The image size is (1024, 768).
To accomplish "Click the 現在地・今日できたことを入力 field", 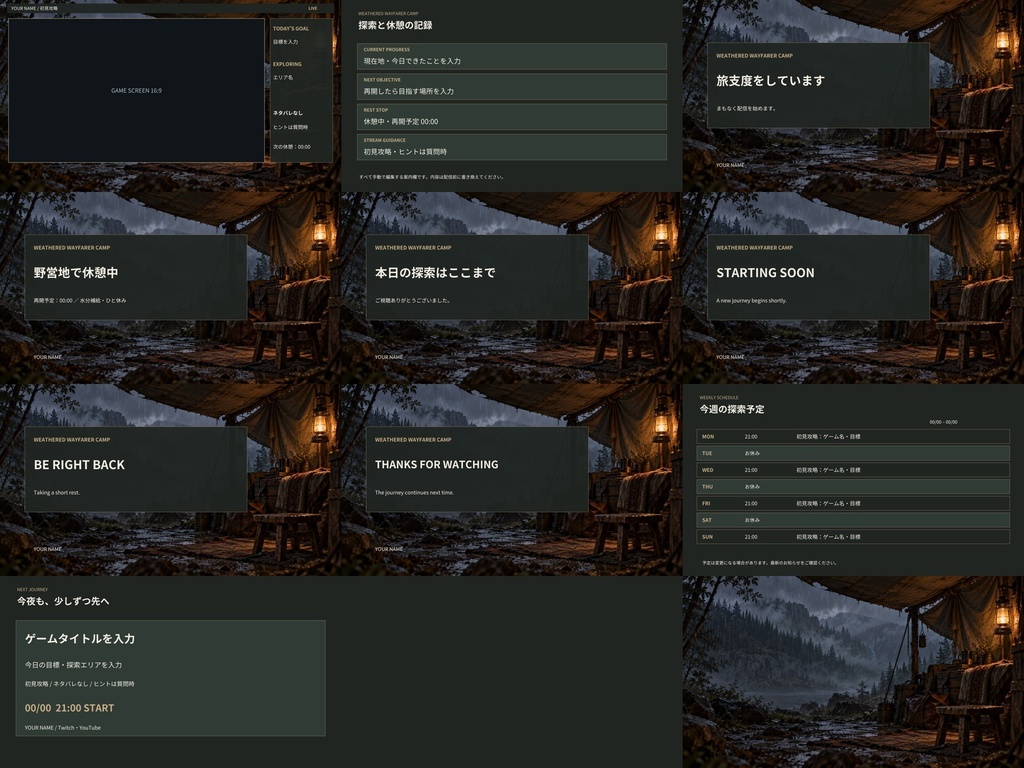I will (x=511, y=57).
